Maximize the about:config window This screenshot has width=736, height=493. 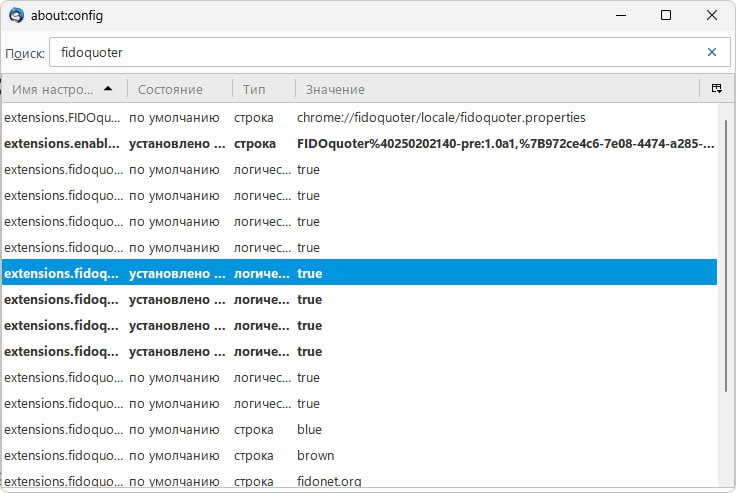point(666,16)
